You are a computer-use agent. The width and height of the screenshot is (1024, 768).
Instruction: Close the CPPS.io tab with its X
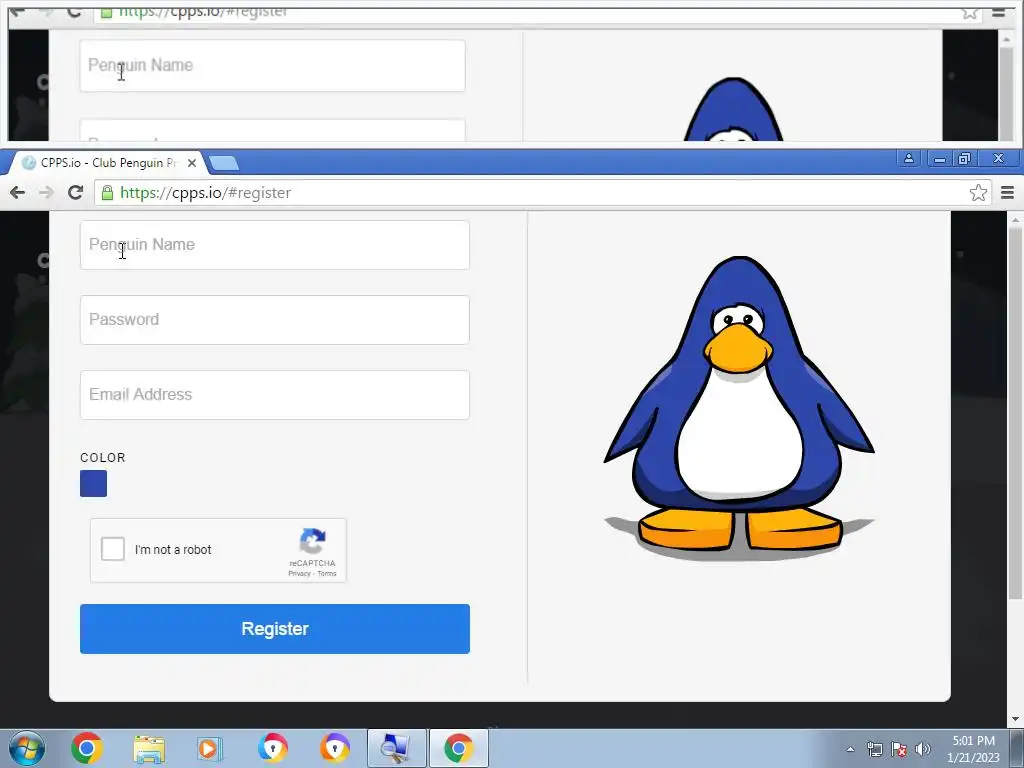(191, 163)
